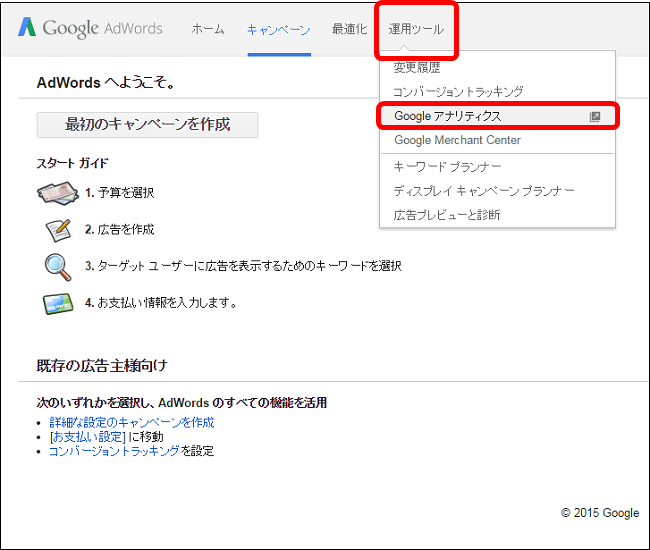
Task: Click the money icon next to 予算を選択
Action: pyautogui.click(x=58, y=193)
